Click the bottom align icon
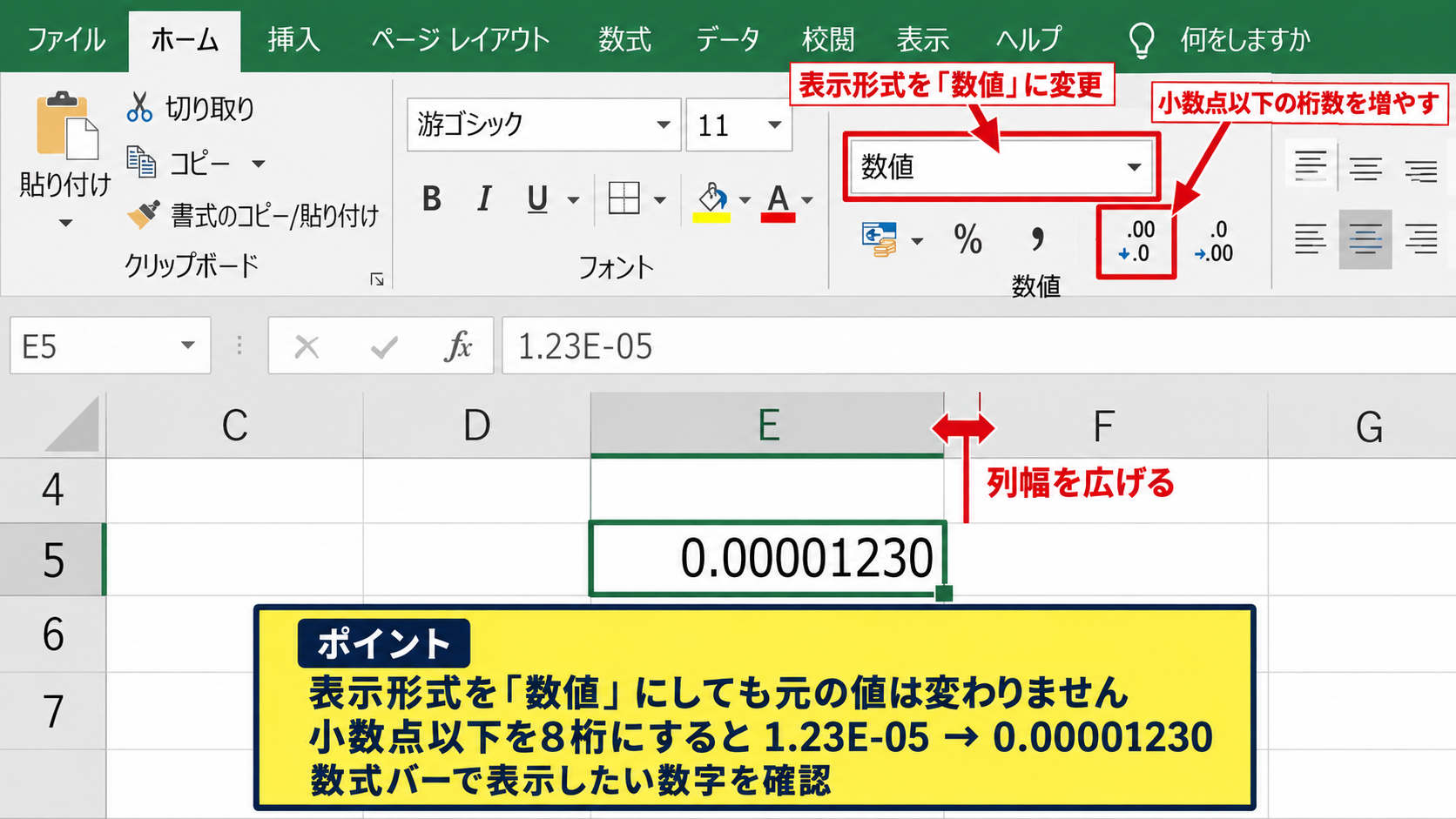The height and width of the screenshot is (819, 1456). pyautogui.click(x=1420, y=171)
